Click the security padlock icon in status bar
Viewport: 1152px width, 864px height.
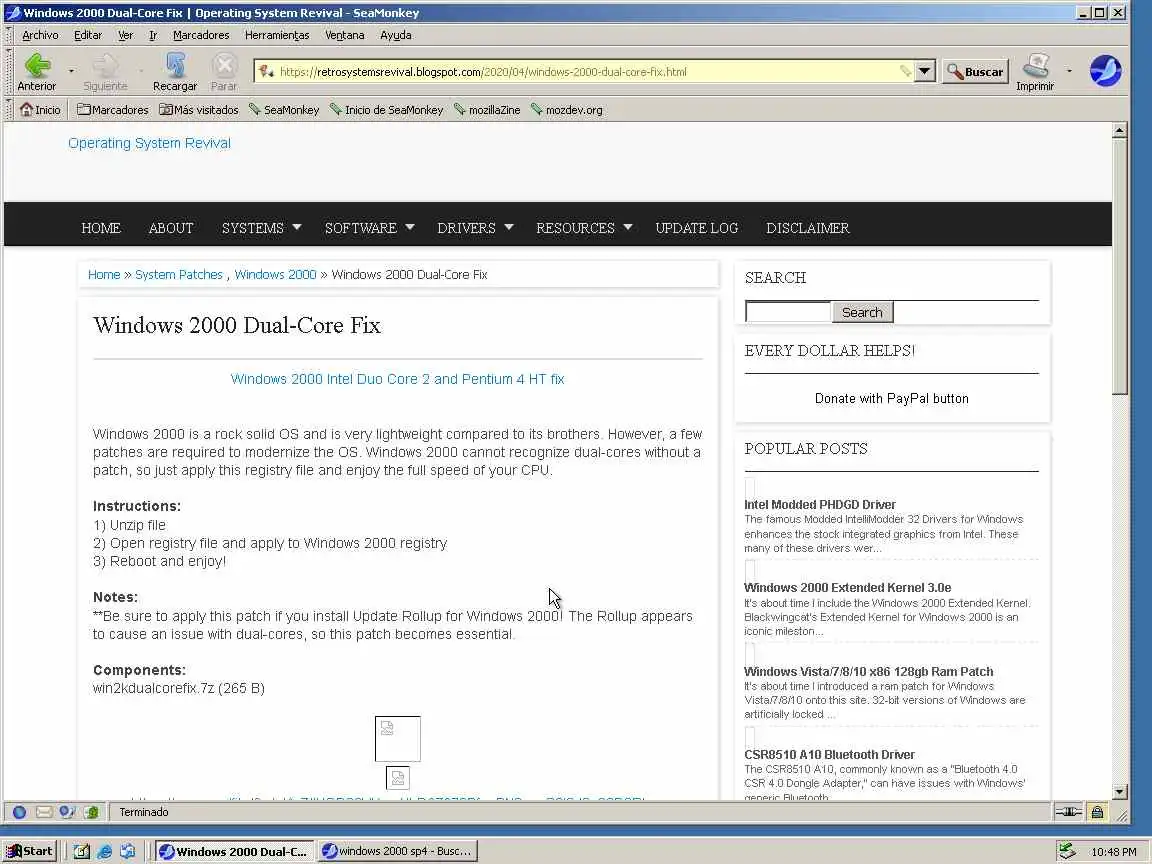(1097, 812)
